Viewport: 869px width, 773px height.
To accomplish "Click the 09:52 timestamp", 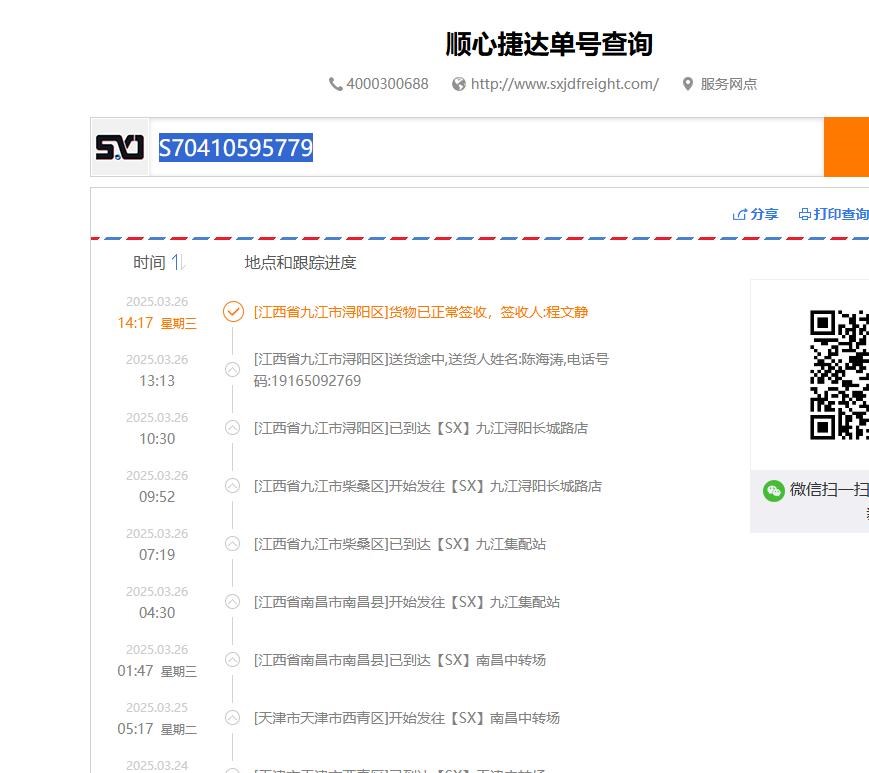I will coord(157,497).
